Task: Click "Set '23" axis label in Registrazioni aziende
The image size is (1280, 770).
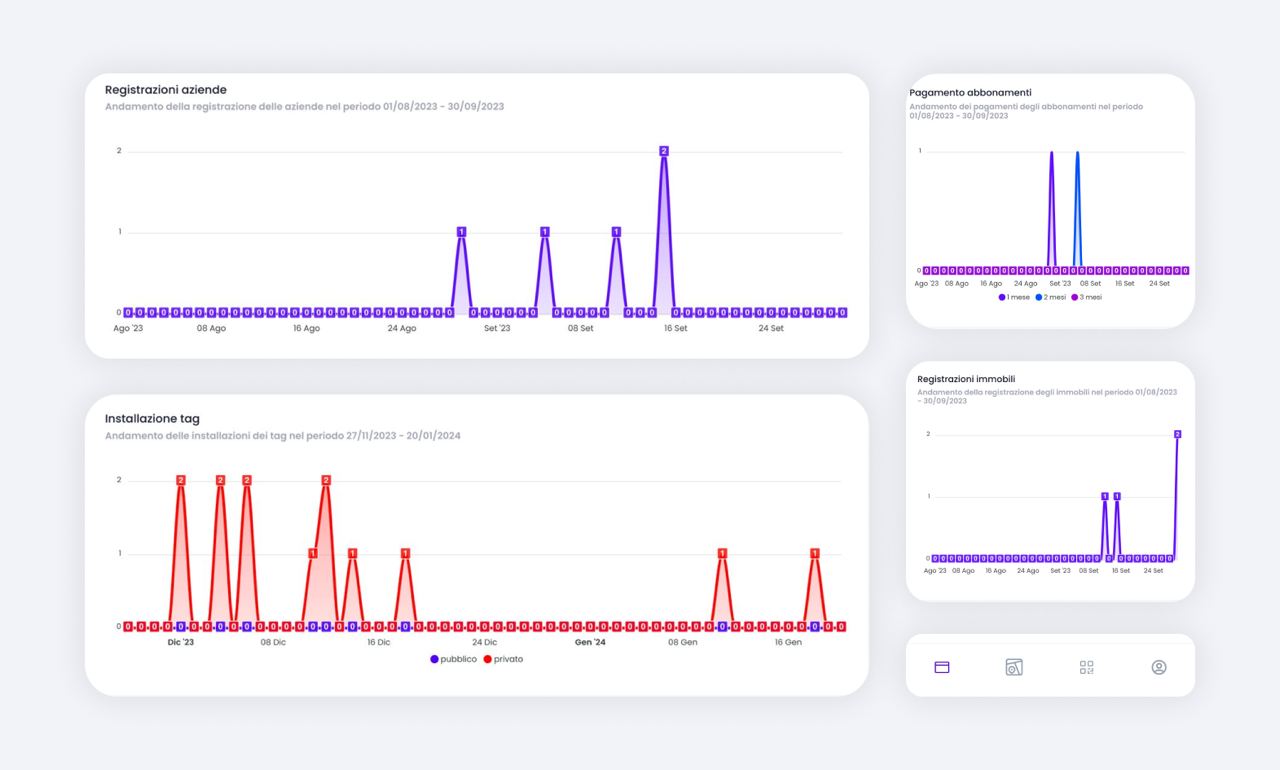Action: pos(497,328)
